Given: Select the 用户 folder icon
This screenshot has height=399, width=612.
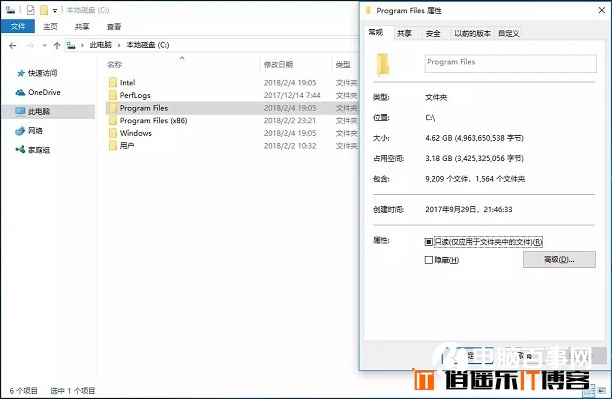Looking at the screenshot, I should point(113,145).
